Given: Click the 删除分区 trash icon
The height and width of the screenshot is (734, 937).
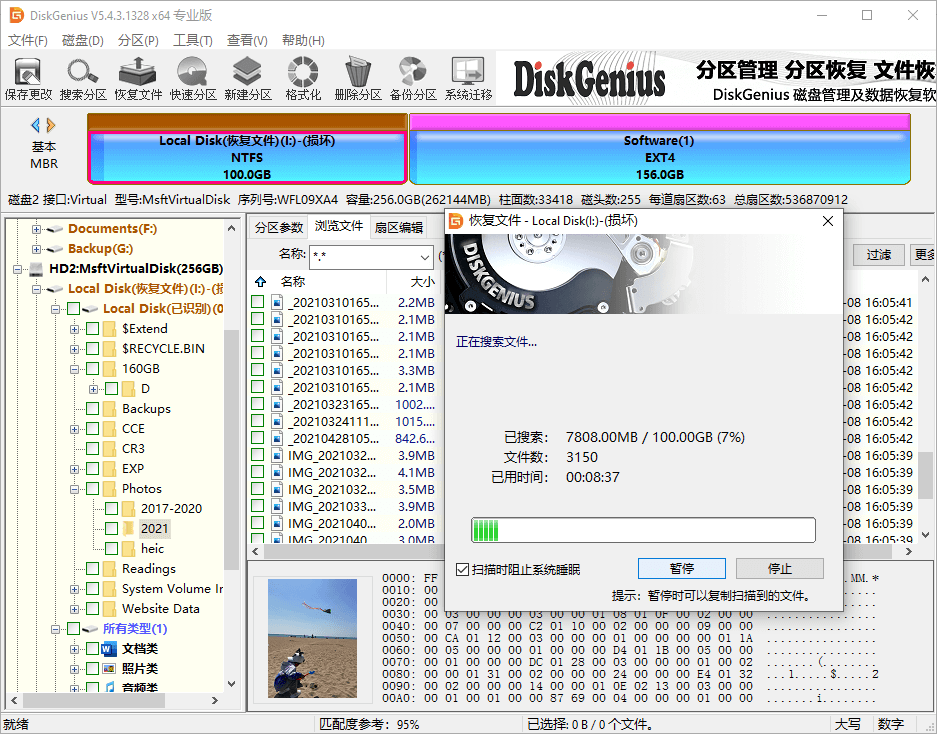Looking at the screenshot, I should coord(358,78).
